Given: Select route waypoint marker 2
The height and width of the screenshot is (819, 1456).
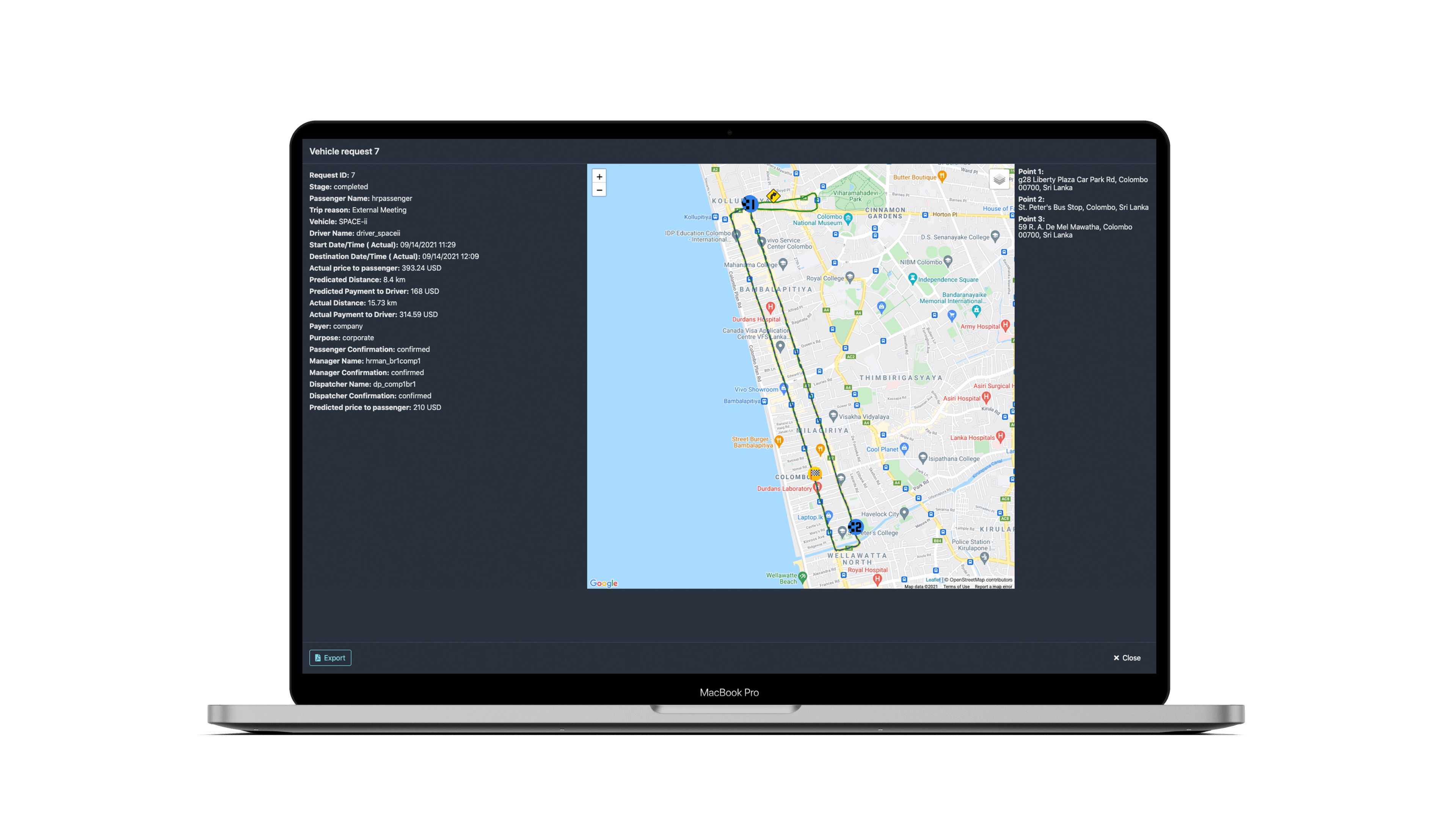Looking at the screenshot, I should (x=856, y=527).
